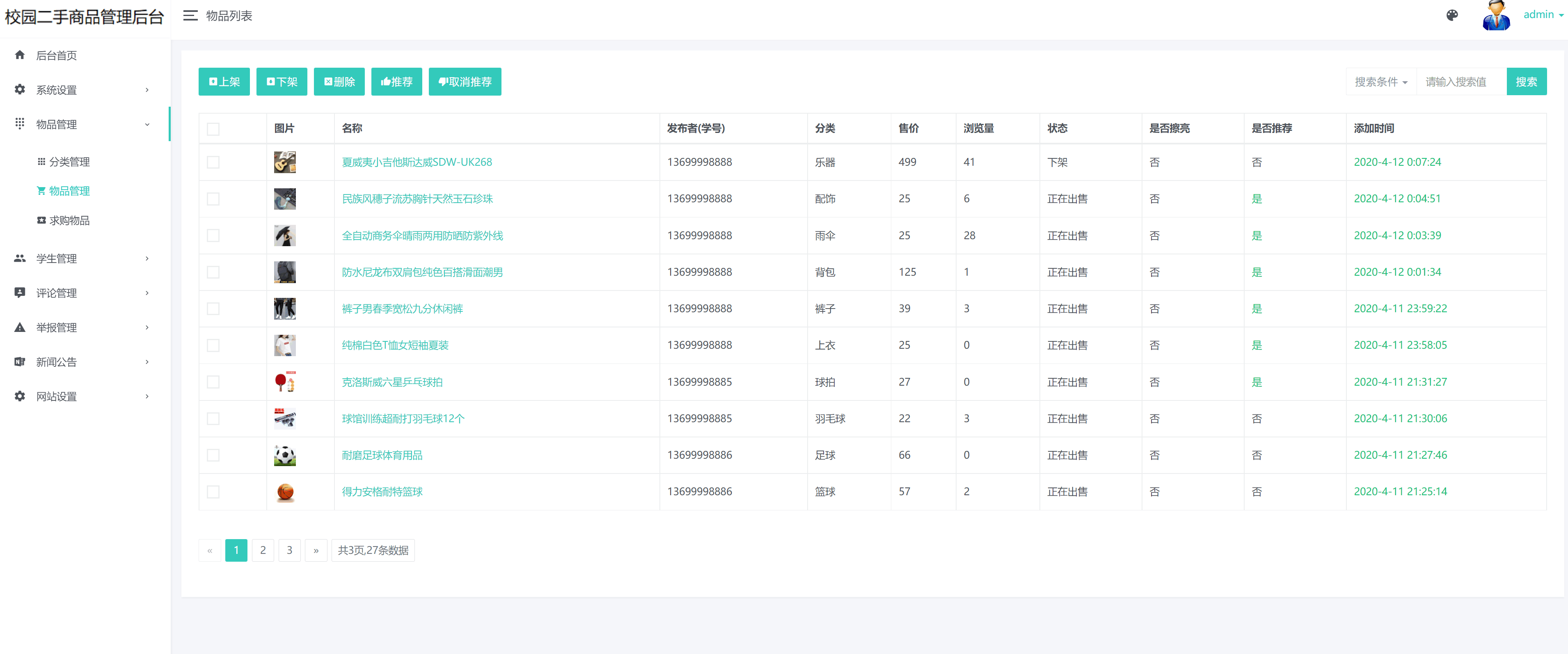Click the people icon beside 学生管理

pyautogui.click(x=20, y=258)
